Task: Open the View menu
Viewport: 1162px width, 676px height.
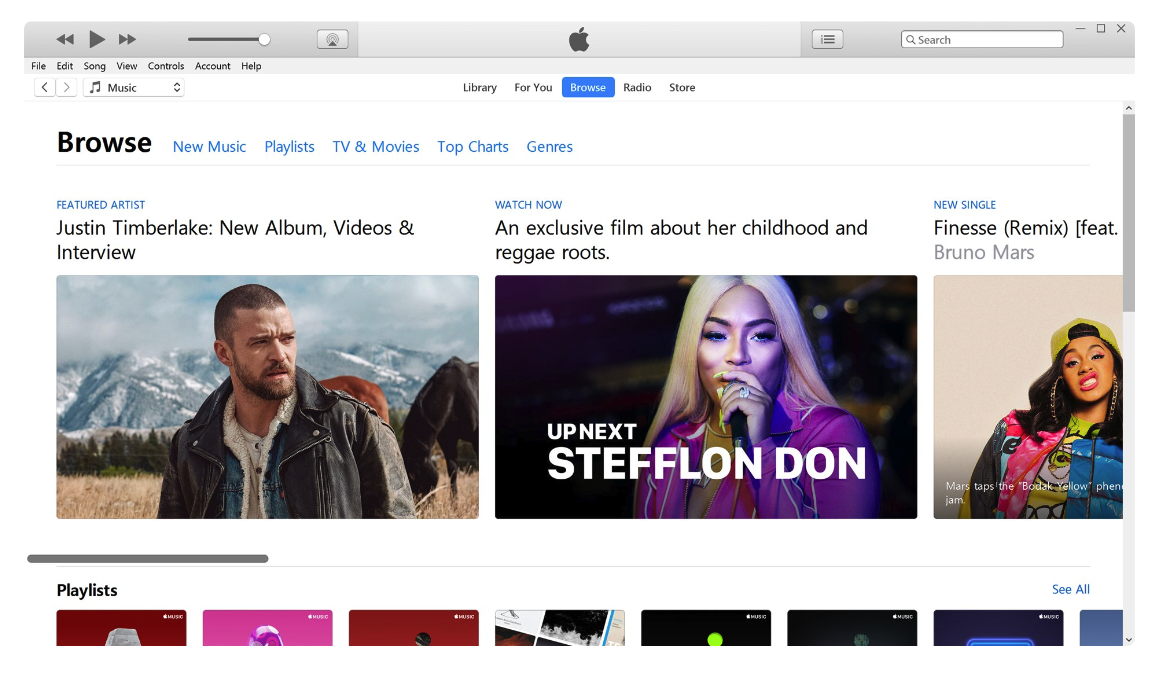Action: pyautogui.click(x=127, y=66)
